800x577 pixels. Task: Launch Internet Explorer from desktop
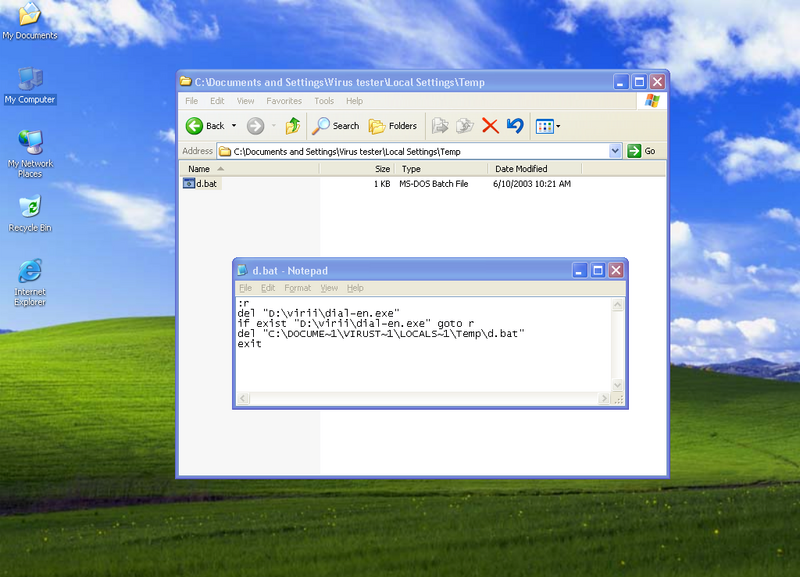(30, 283)
